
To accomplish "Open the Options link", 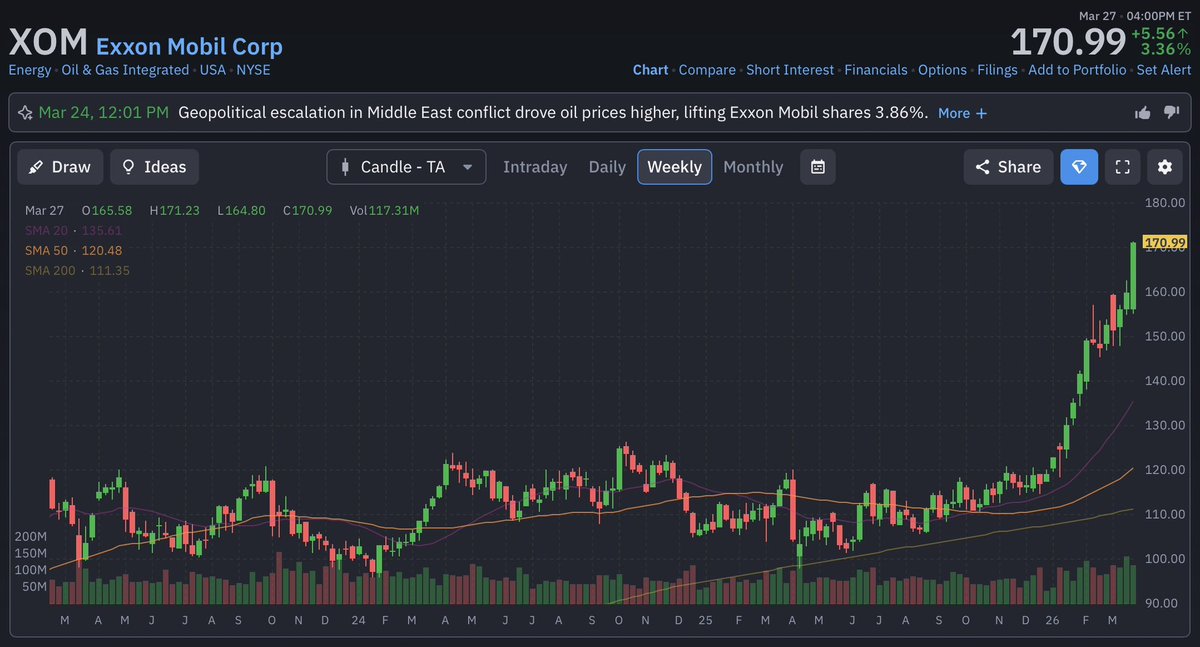I will coord(942,70).
